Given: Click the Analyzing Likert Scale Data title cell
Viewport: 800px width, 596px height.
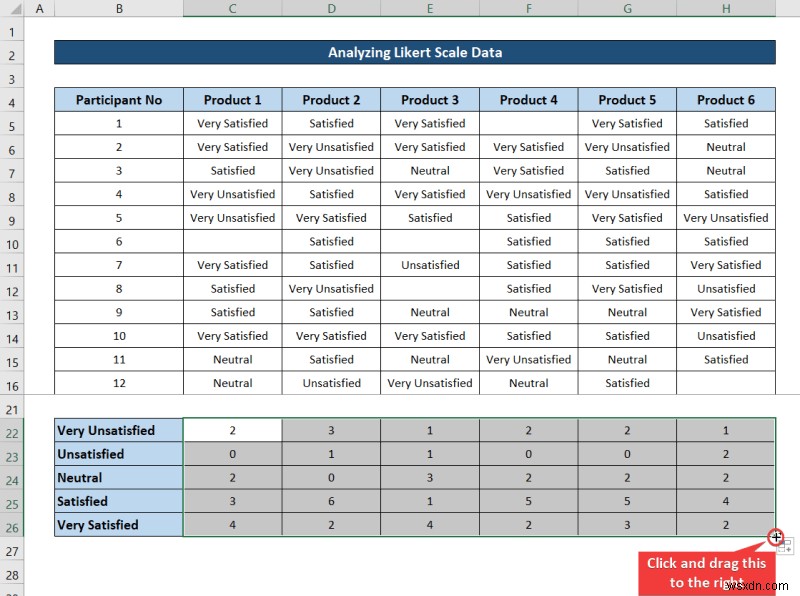Looking at the screenshot, I should (x=416, y=52).
